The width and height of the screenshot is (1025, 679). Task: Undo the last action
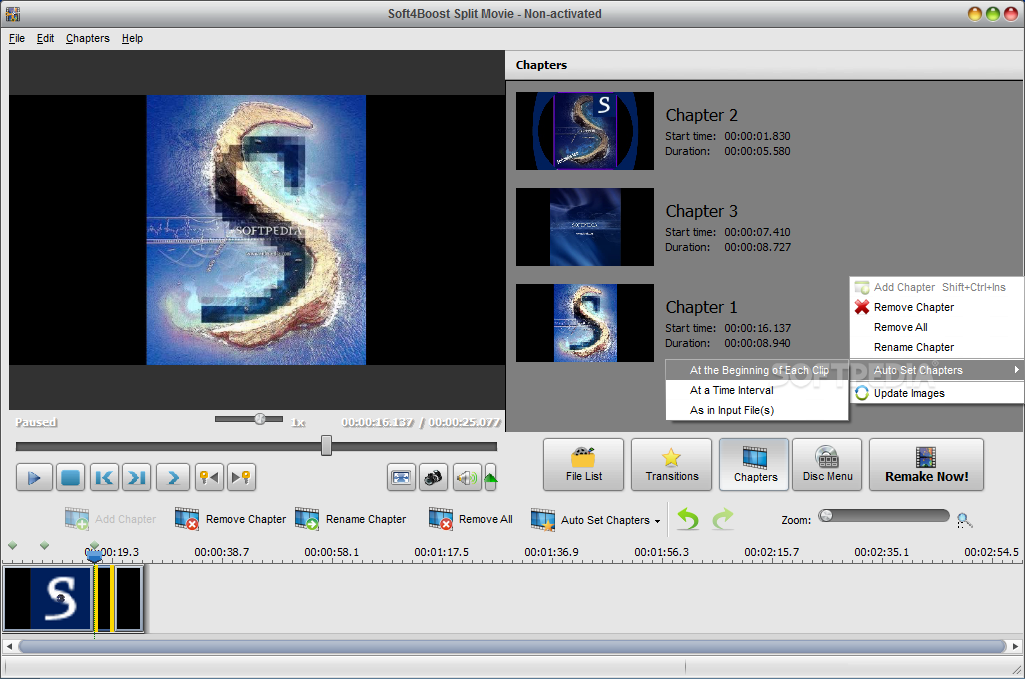[688, 519]
